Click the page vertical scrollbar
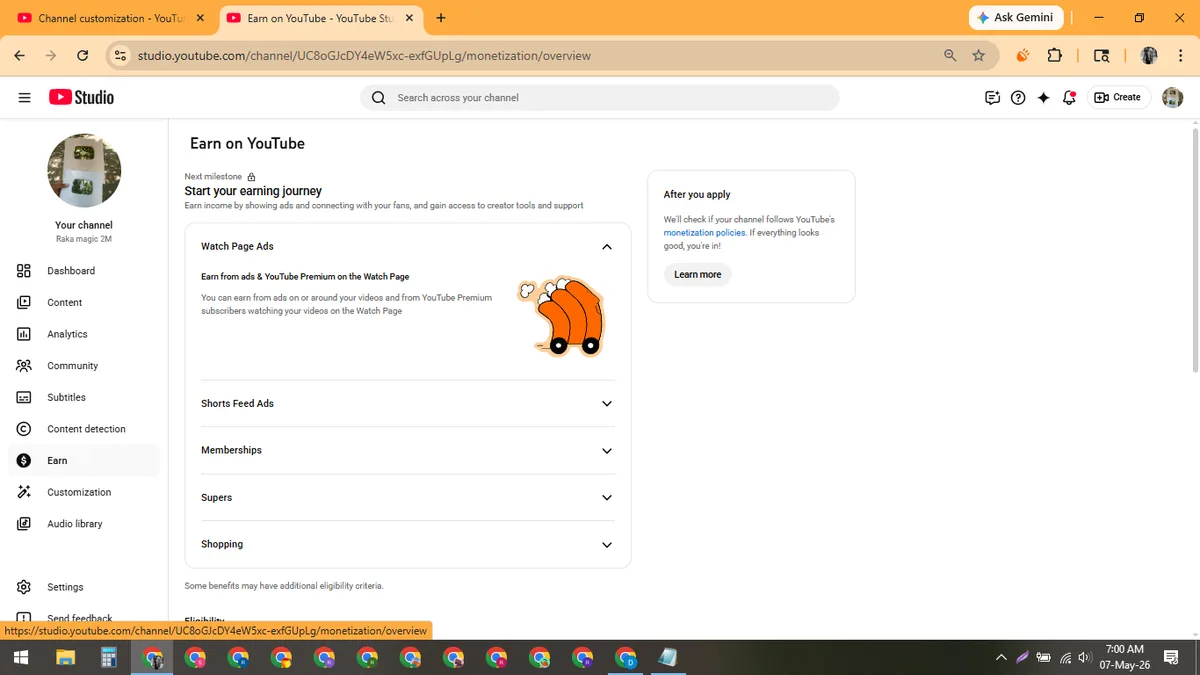This screenshot has width=1200, height=675. point(1195,250)
